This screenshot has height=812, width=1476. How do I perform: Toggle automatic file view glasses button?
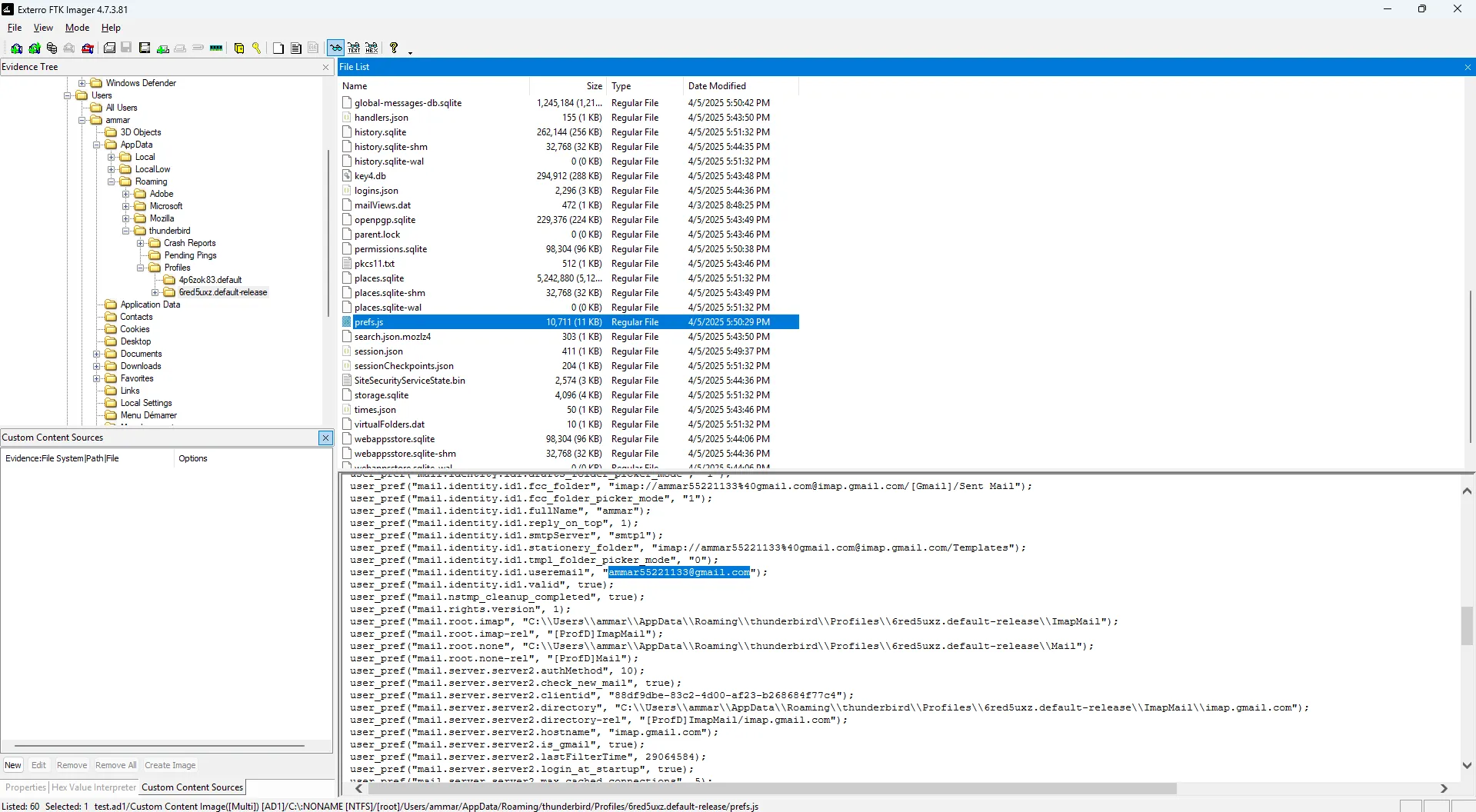(336, 48)
